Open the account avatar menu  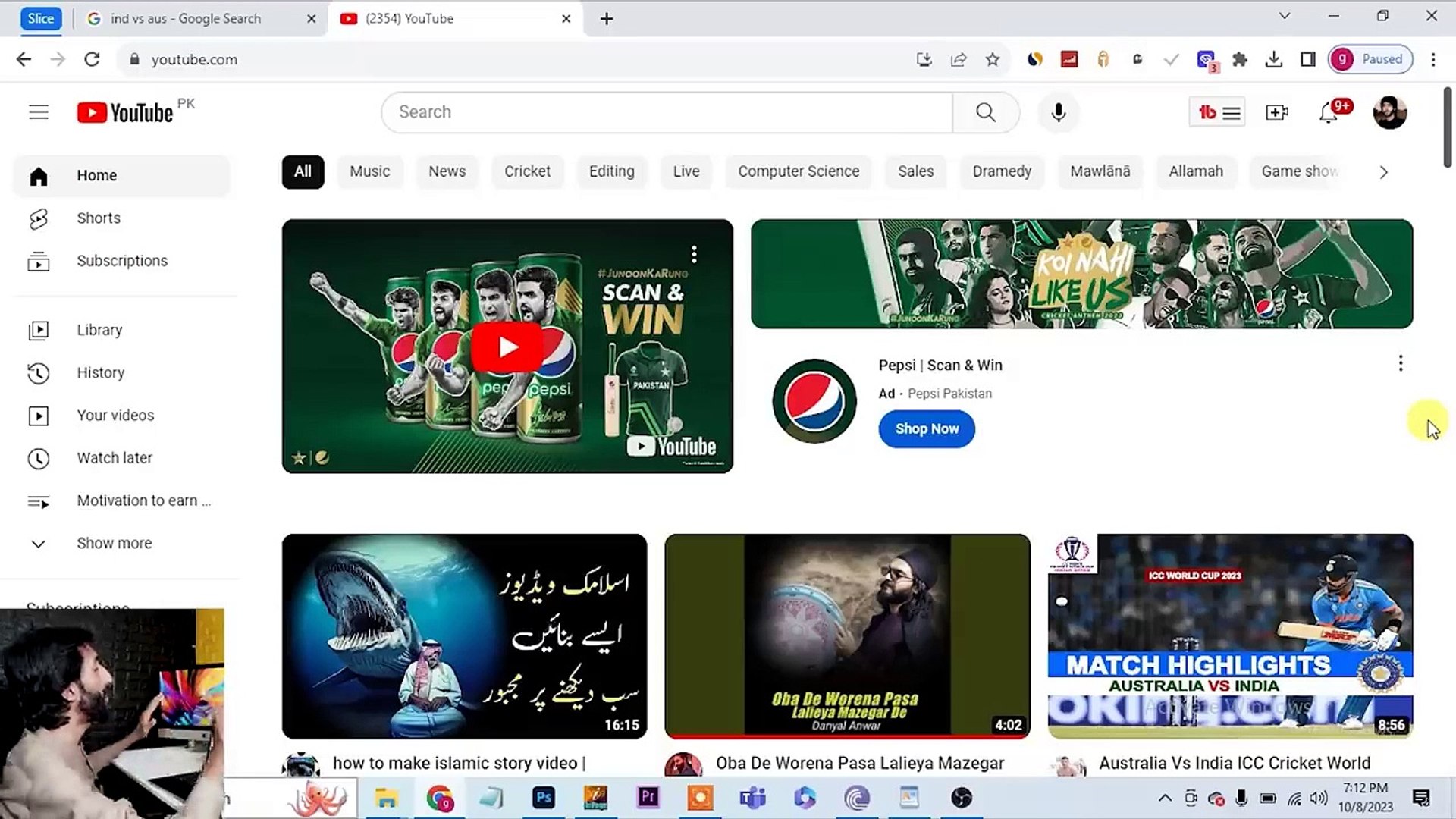coord(1390,112)
